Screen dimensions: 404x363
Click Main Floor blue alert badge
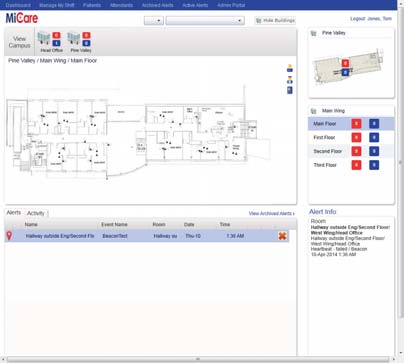pyautogui.click(x=374, y=124)
